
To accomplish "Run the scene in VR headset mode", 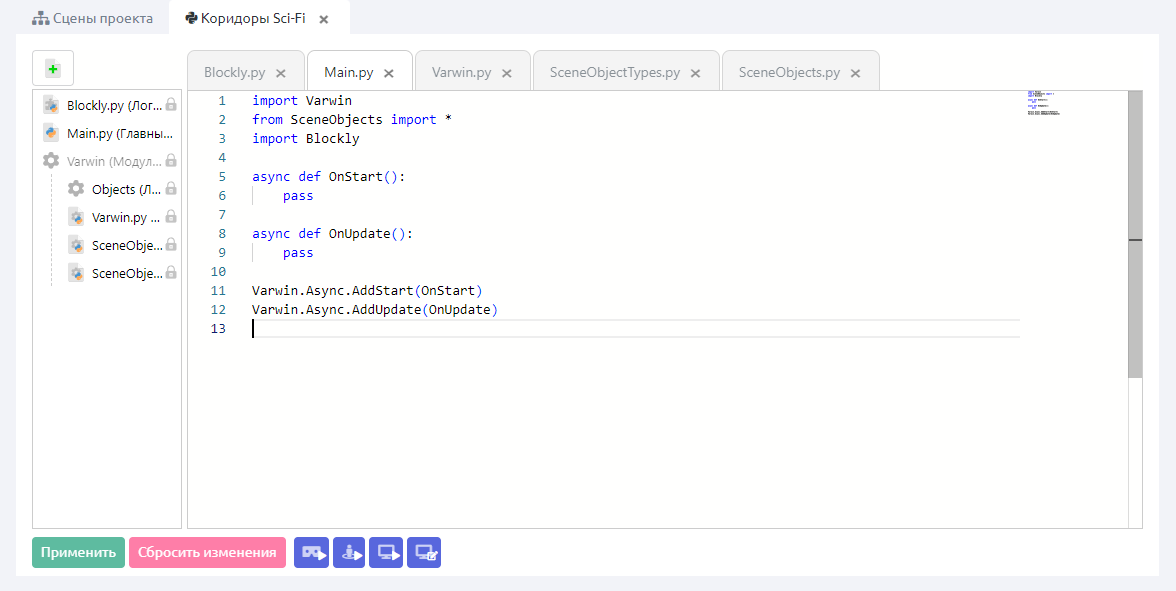I will click(x=313, y=553).
